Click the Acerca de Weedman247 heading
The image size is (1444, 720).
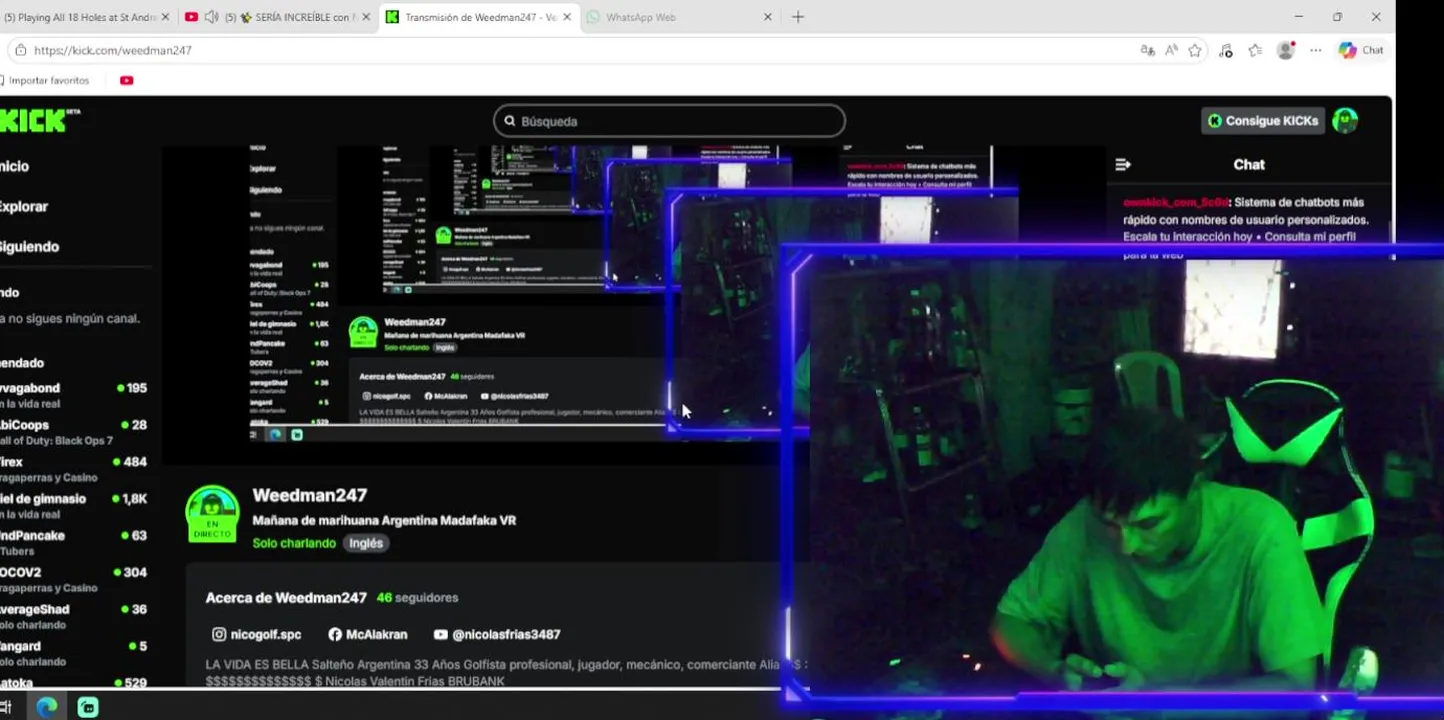coord(286,597)
